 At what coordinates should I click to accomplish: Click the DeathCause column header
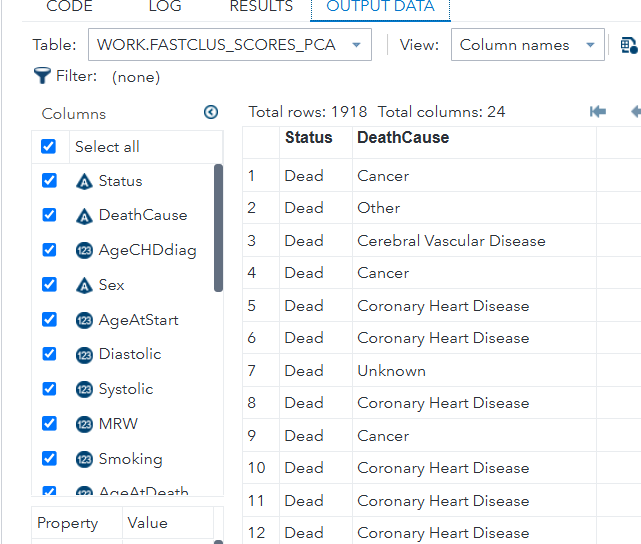[x=403, y=138]
